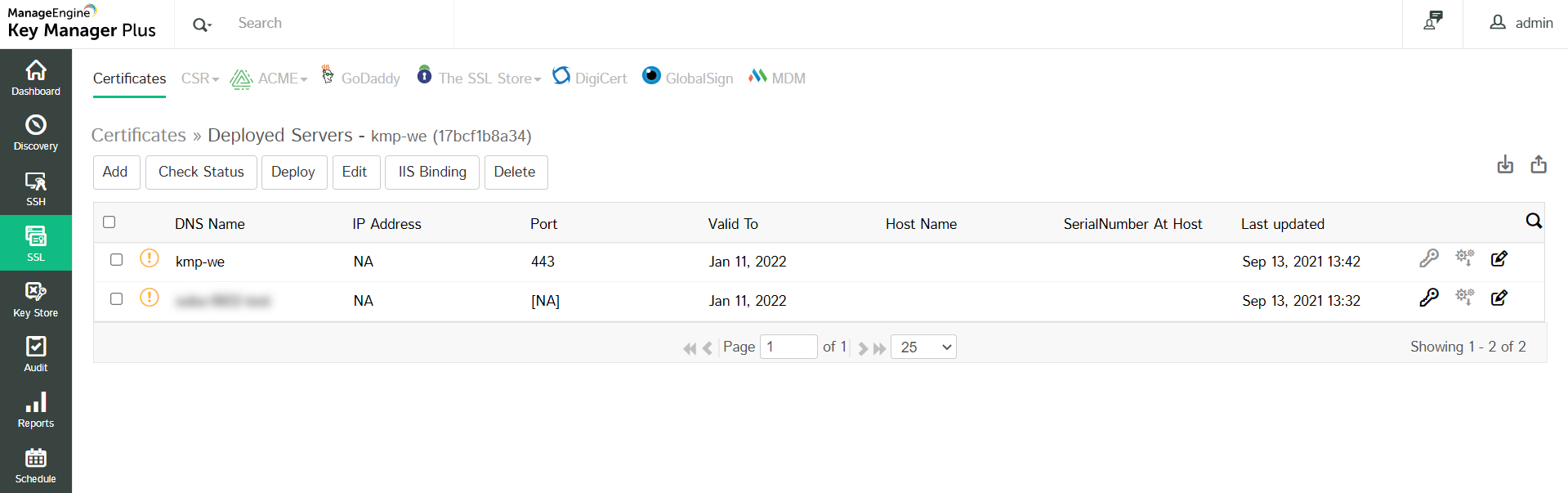The width and height of the screenshot is (1568, 493).
Task: Check the checkbox for the kmp-we row
Action: [x=117, y=260]
